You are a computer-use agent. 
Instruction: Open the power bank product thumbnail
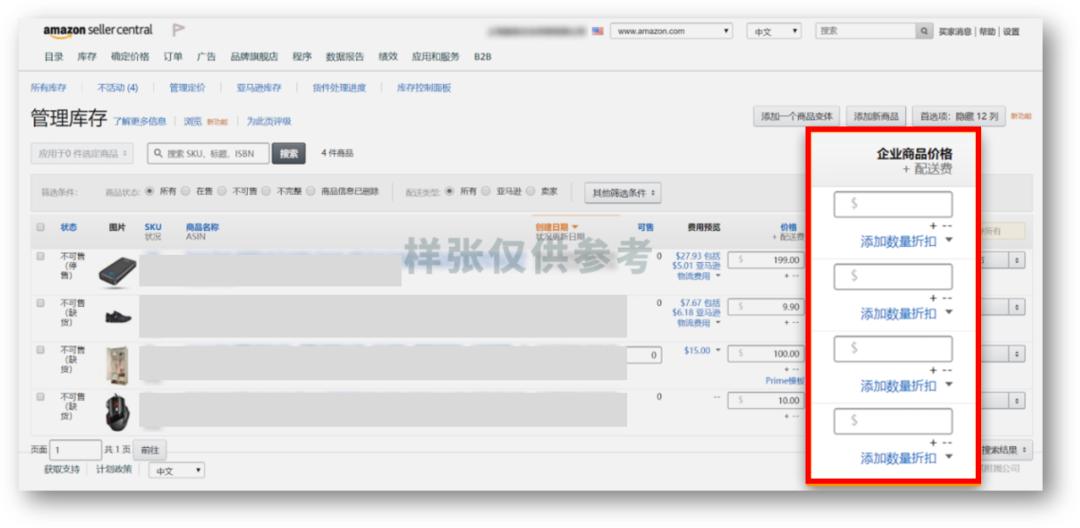pyautogui.click(x=118, y=271)
